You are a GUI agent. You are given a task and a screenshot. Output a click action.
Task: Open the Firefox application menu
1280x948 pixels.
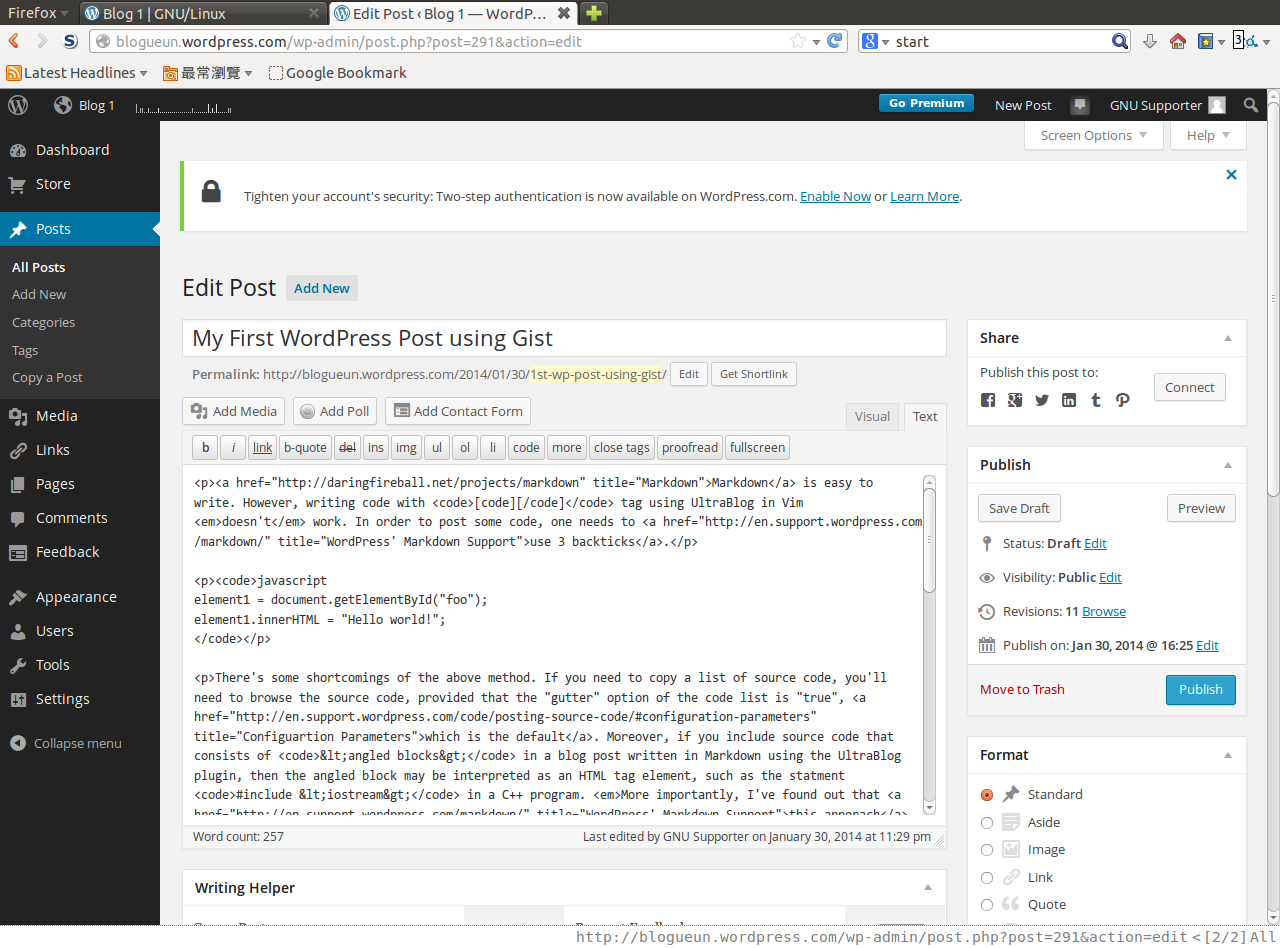click(x=38, y=13)
